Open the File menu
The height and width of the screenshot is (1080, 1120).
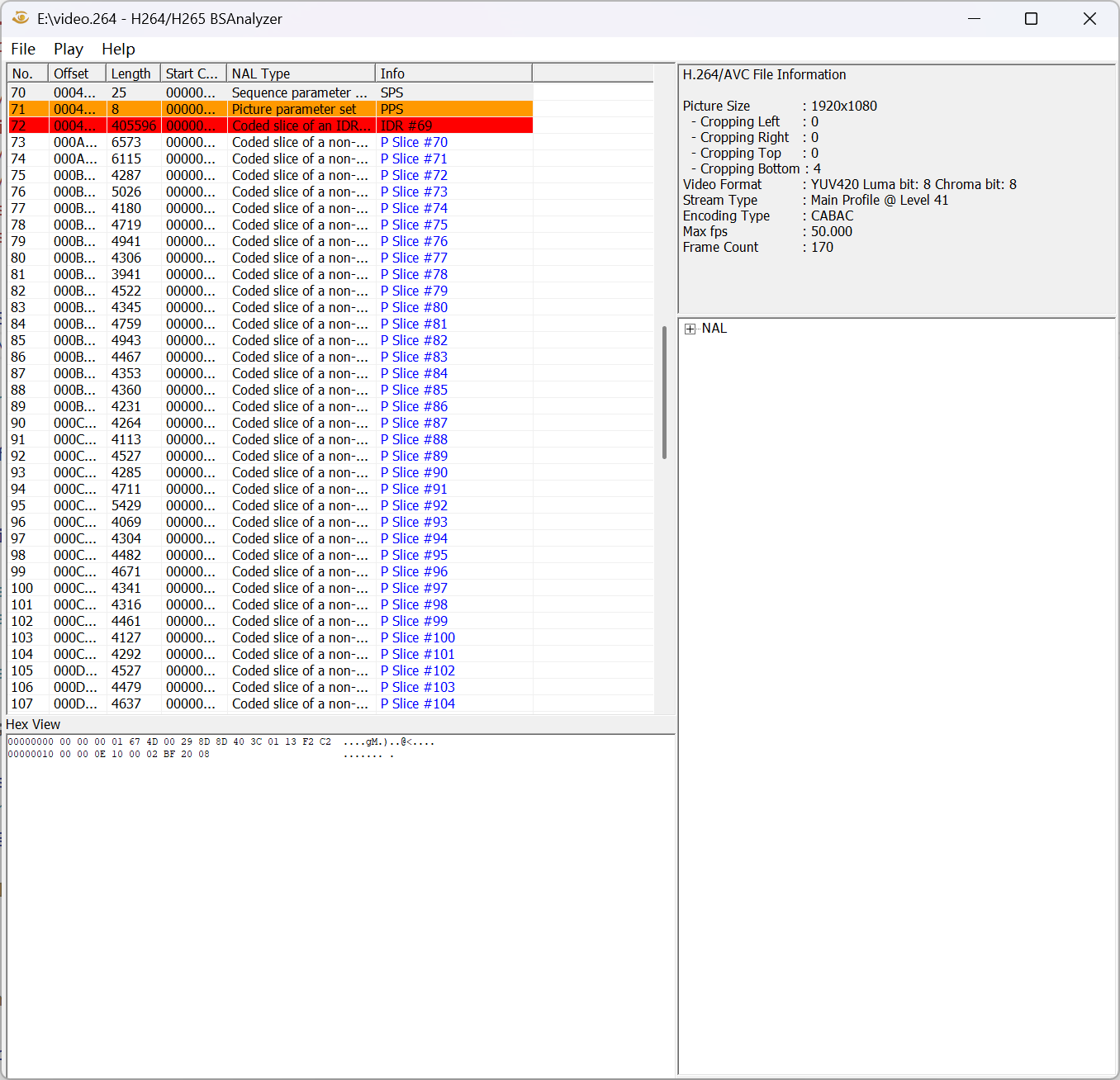pos(23,50)
